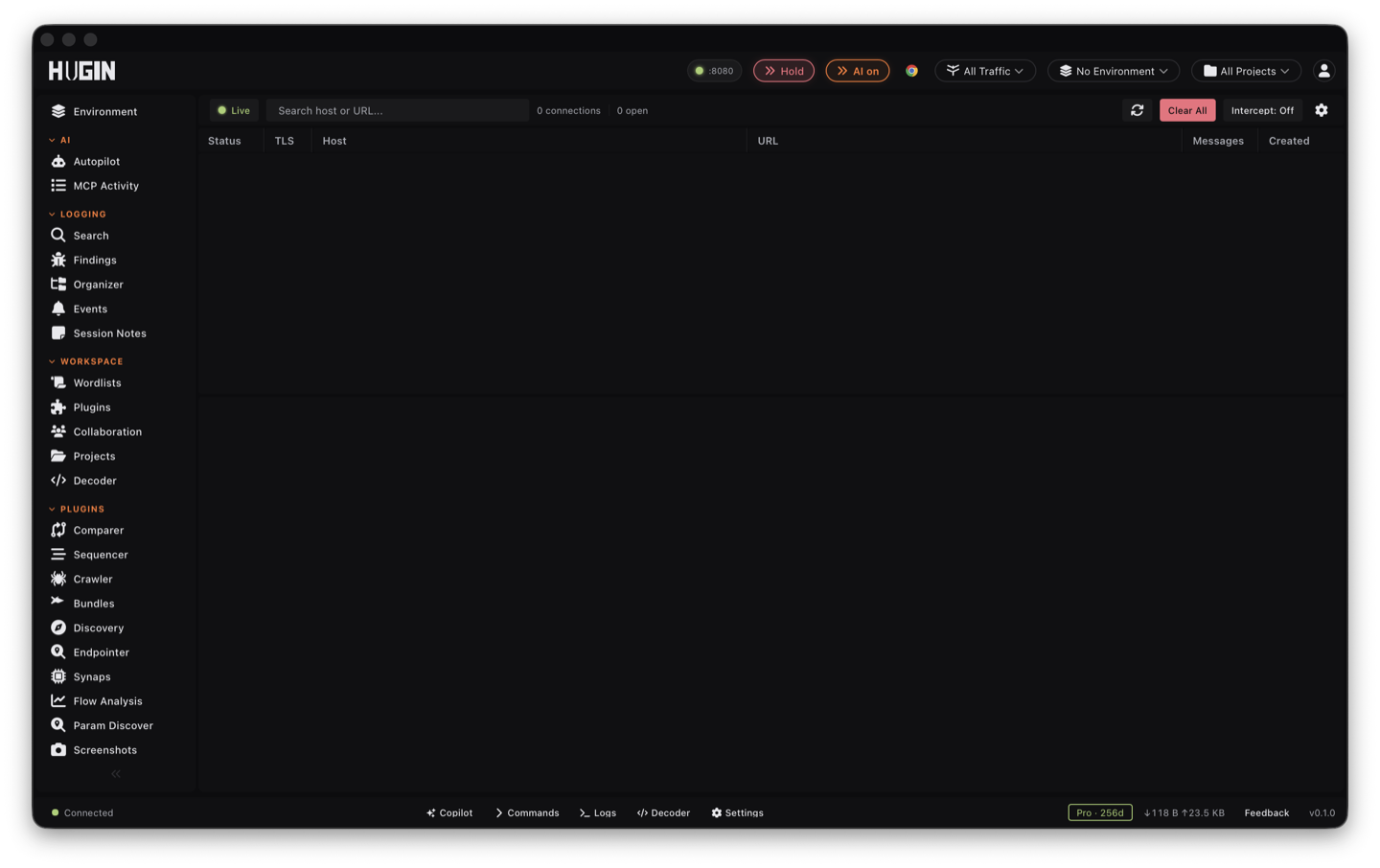Open Projects folder item

point(83,456)
